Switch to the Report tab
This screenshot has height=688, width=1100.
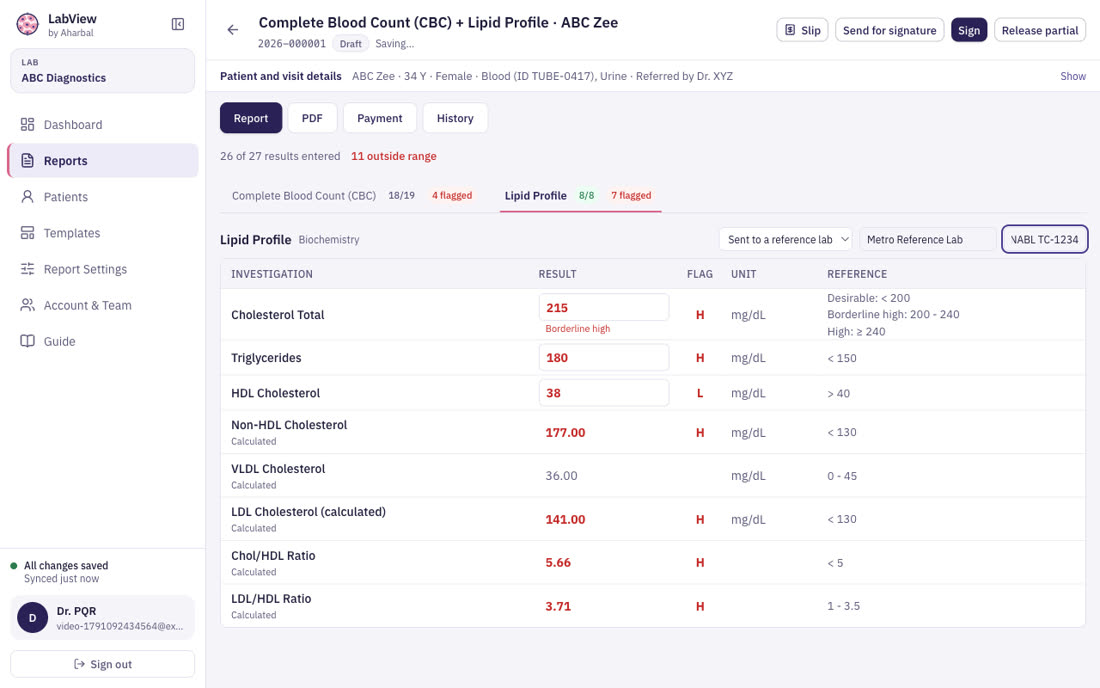[x=251, y=118]
